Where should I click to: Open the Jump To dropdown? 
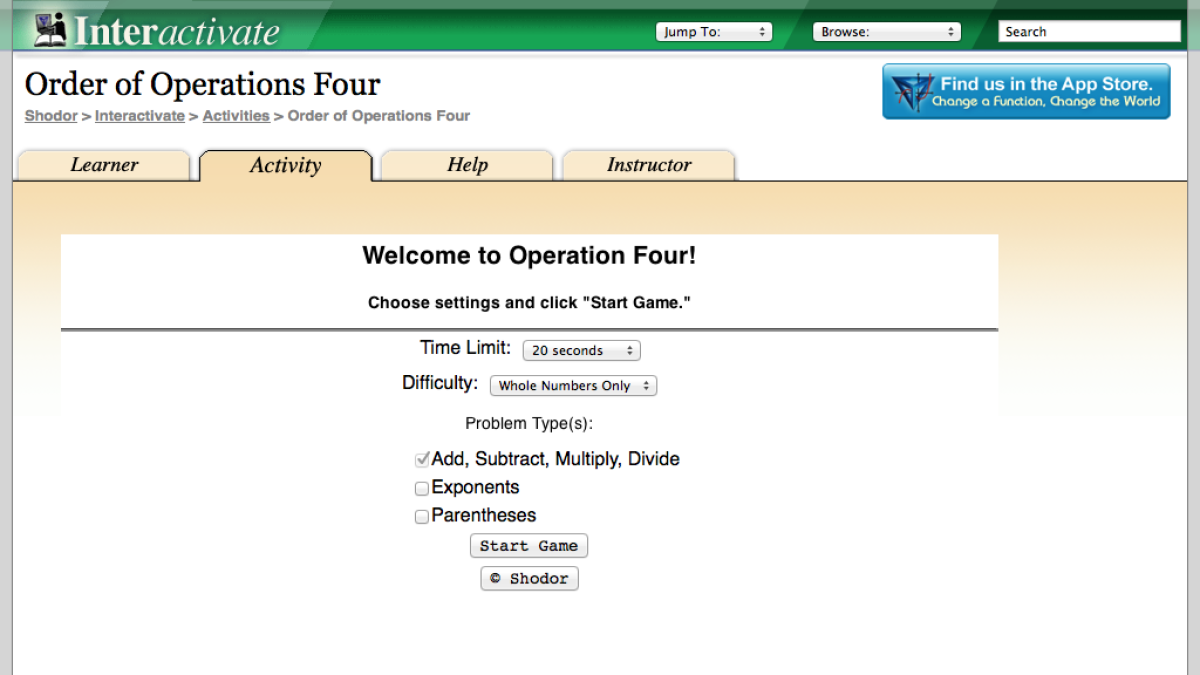click(x=714, y=31)
